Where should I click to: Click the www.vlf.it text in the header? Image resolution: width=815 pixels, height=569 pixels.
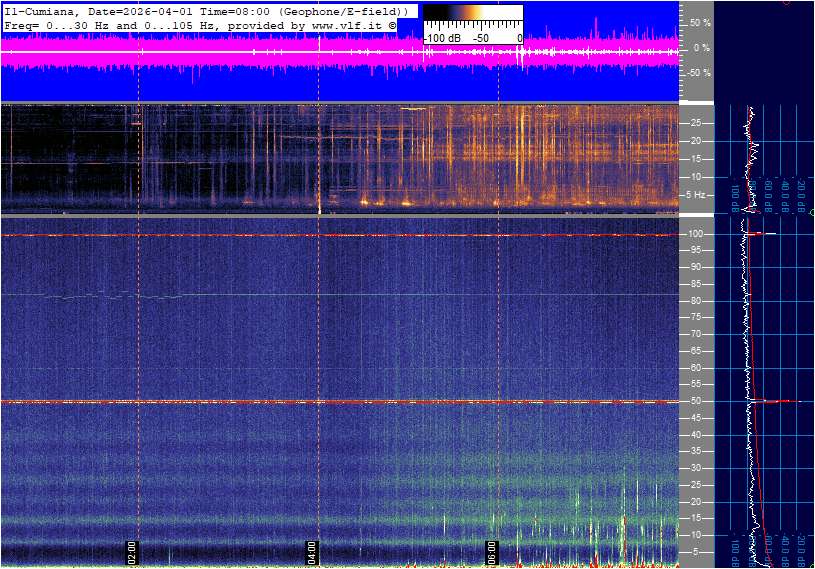[x=349, y=25]
